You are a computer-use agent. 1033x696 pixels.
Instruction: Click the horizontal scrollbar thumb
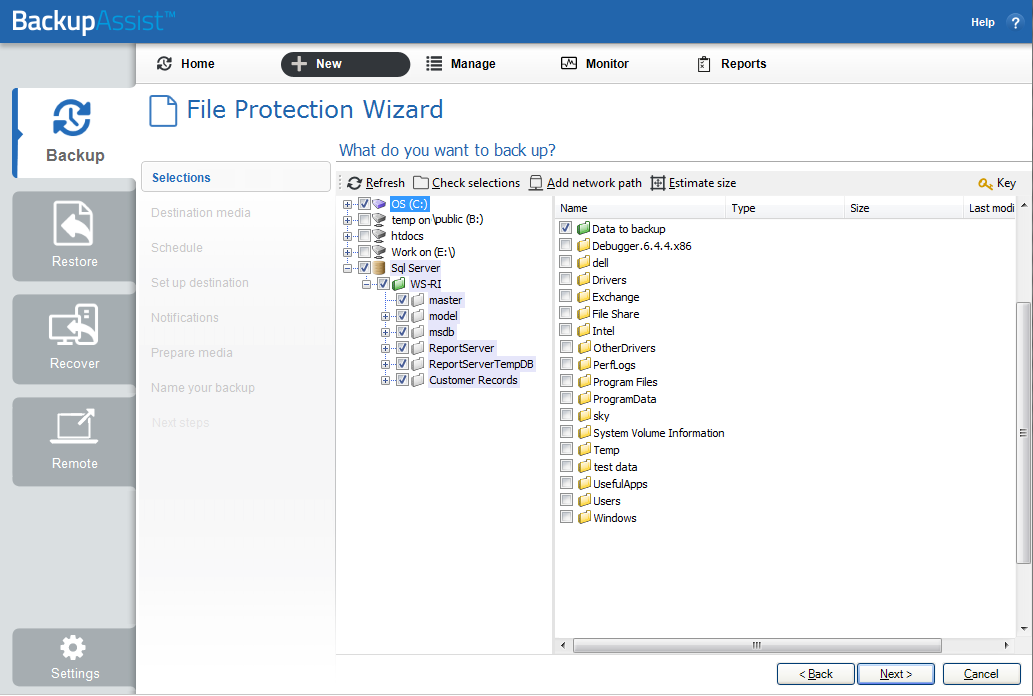757,645
